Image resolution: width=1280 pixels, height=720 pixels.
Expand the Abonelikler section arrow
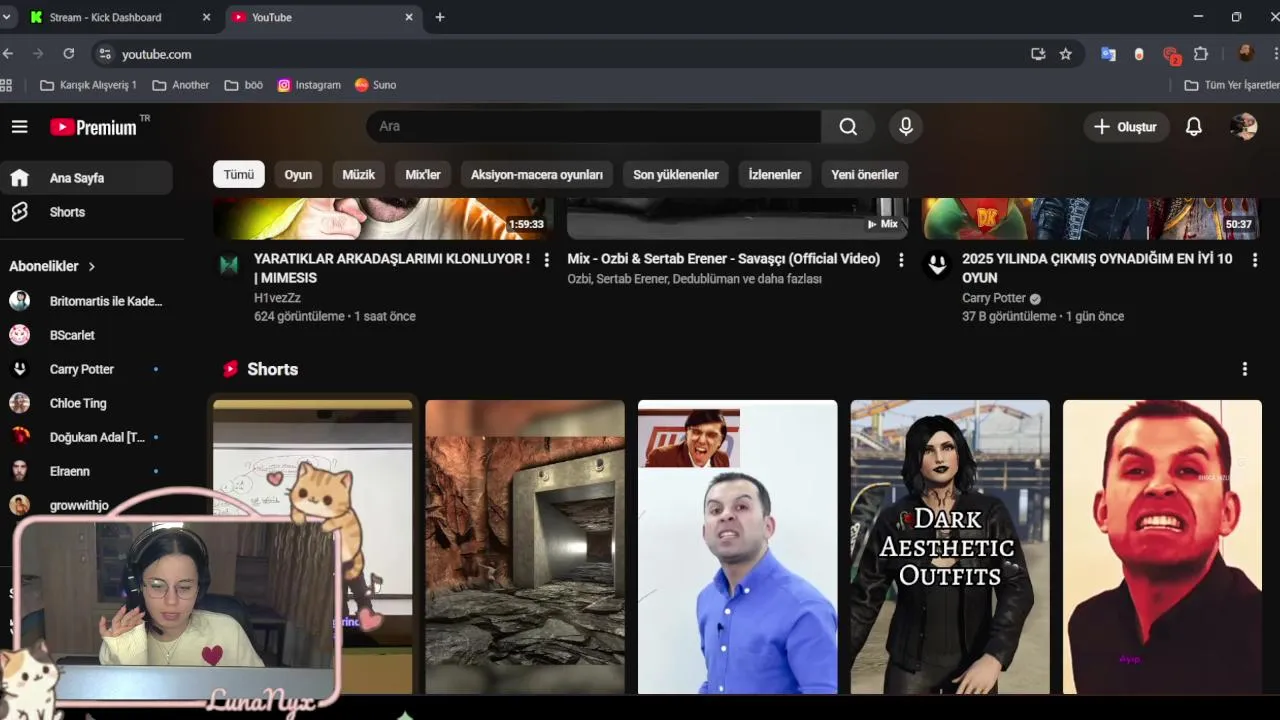pos(92,266)
